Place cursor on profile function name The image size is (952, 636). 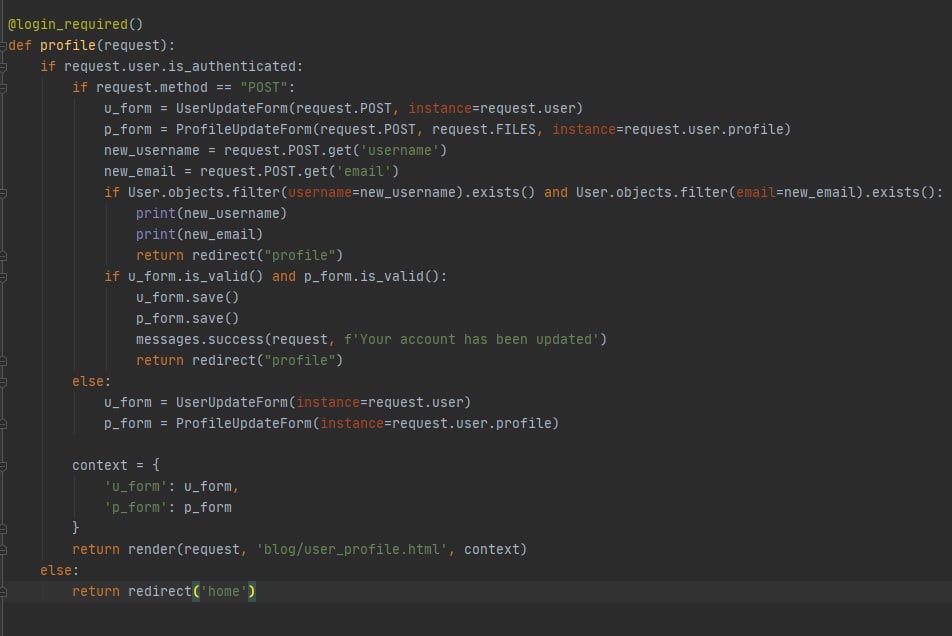point(68,46)
